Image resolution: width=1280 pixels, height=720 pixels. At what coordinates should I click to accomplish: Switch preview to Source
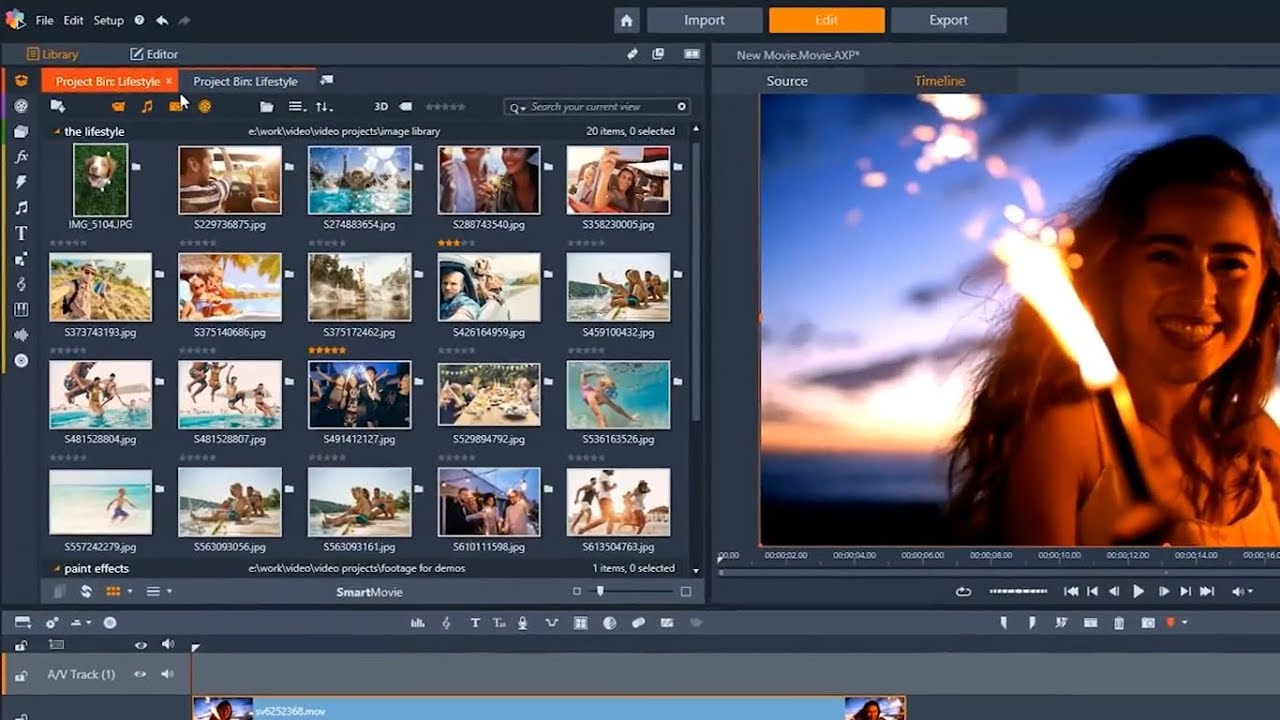point(787,81)
